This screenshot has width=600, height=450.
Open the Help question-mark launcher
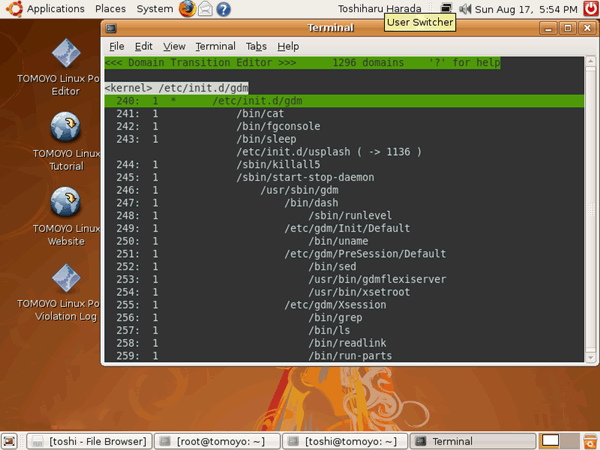(223, 9)
